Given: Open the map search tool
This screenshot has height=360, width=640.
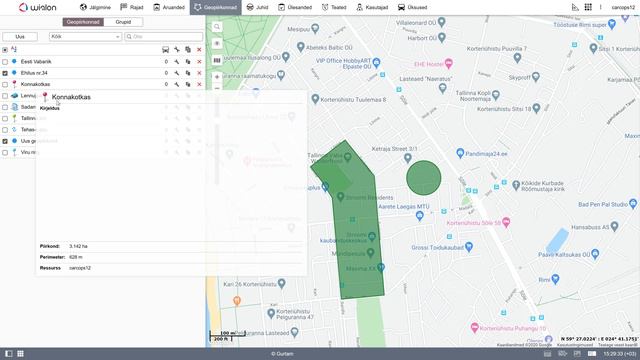Looking at the screenshot, I should (x=217, y=27).
